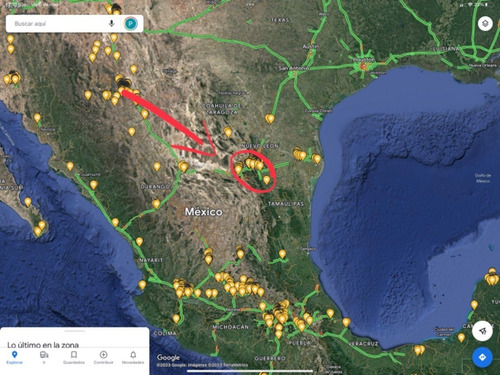Focus the 'Buscar aquí' search field

pyautogui.click(x=75, y=24)
